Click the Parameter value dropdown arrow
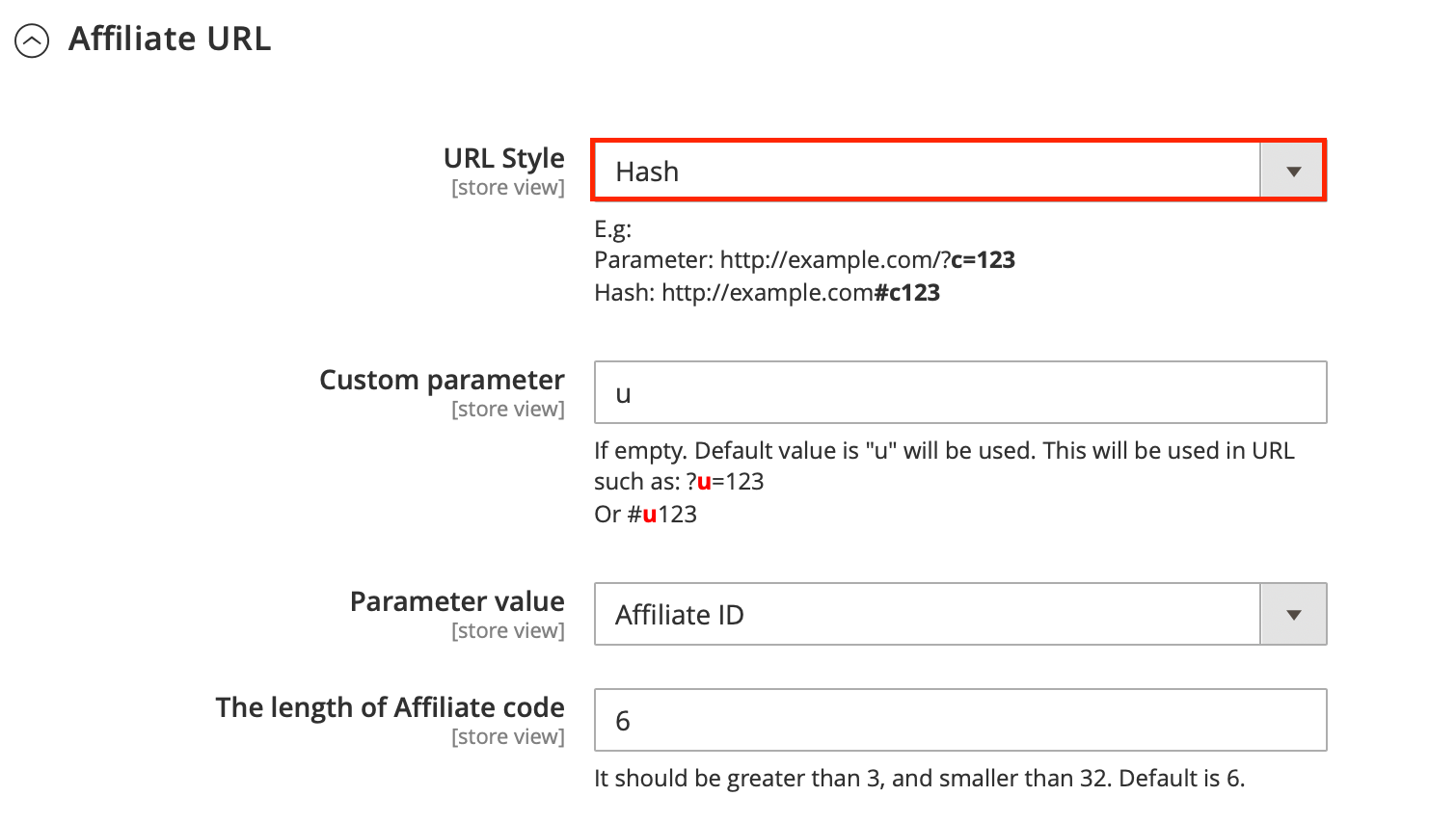The image size is (1456, 823). (1292, 614)
